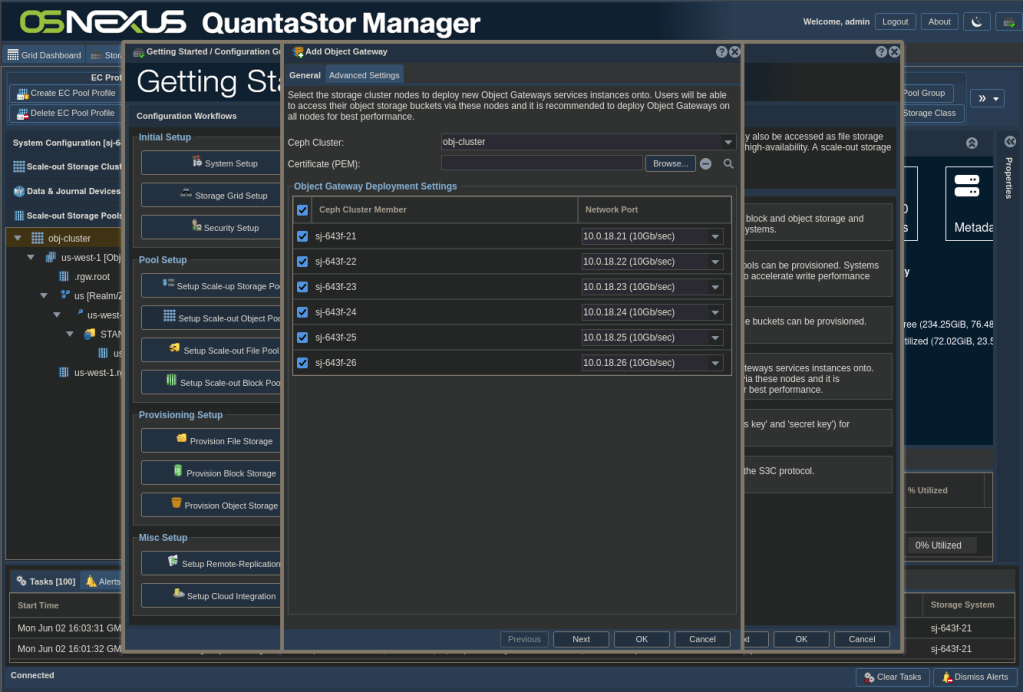Toggle dark mode with the moon icon

[976, 22]
